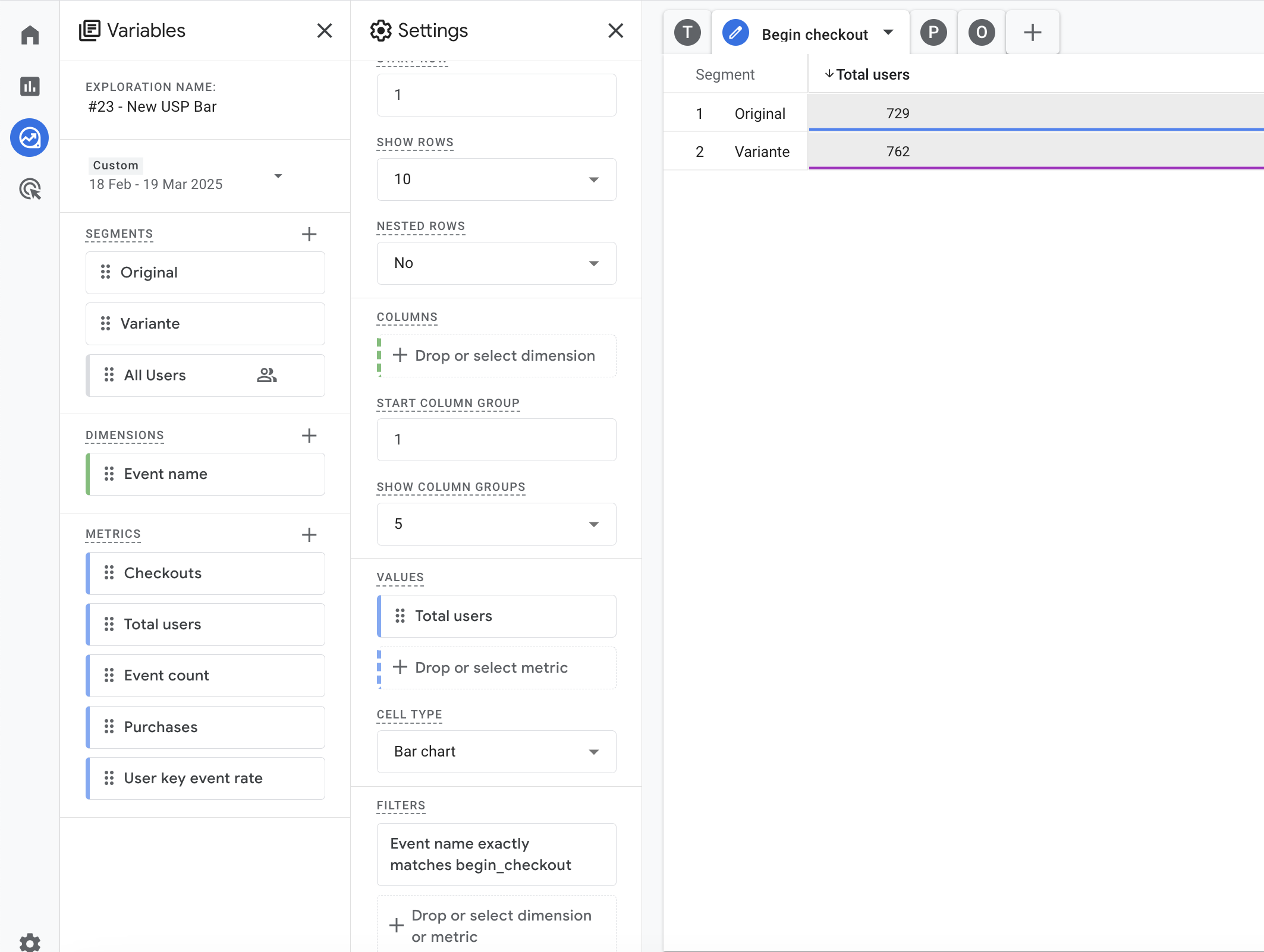Close the Variables panel
This screenshot has width=1264, height=952.
point(325,30)
